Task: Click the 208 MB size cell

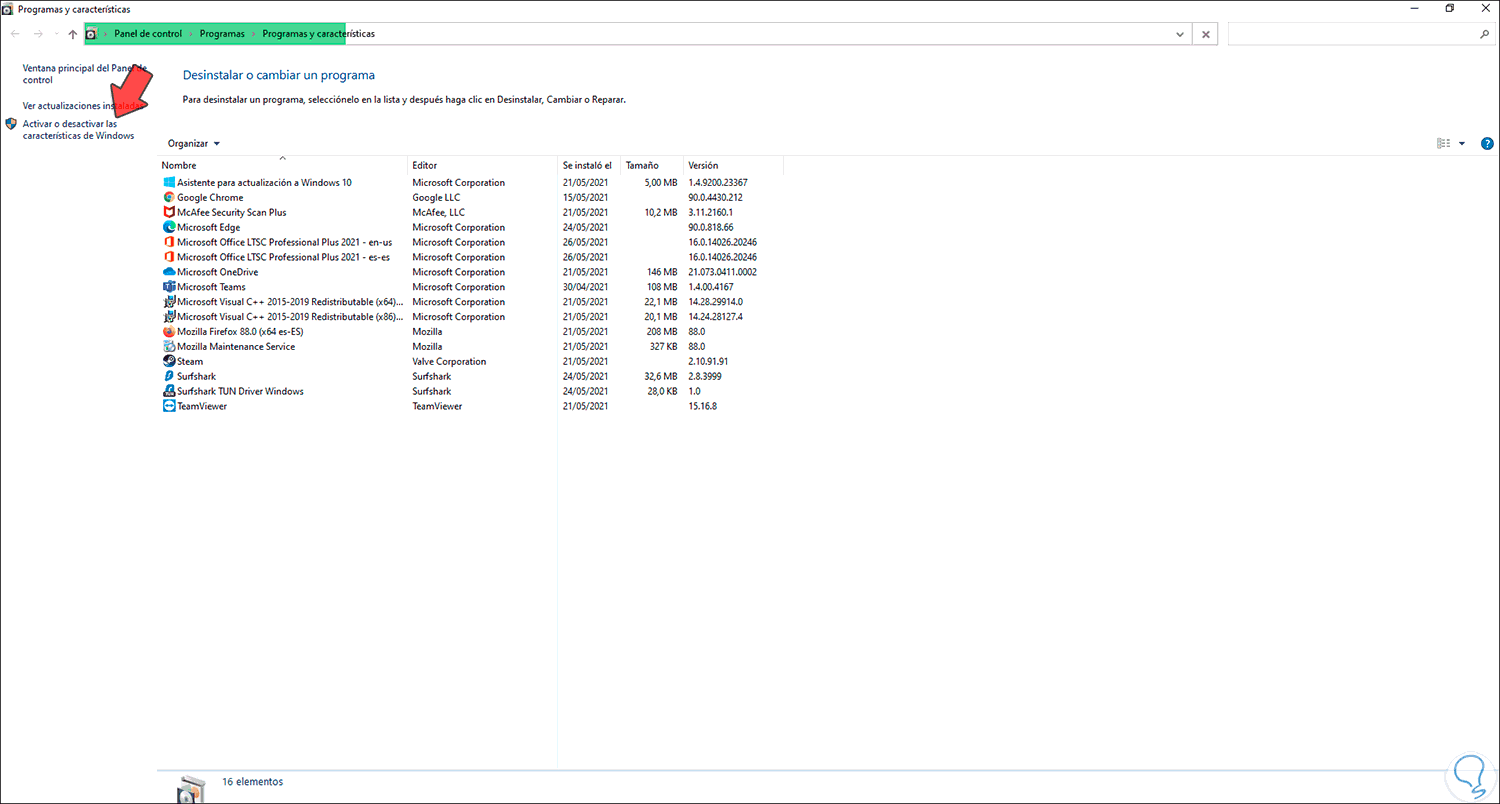Action: pyautogui.click(x=663, y=332)
